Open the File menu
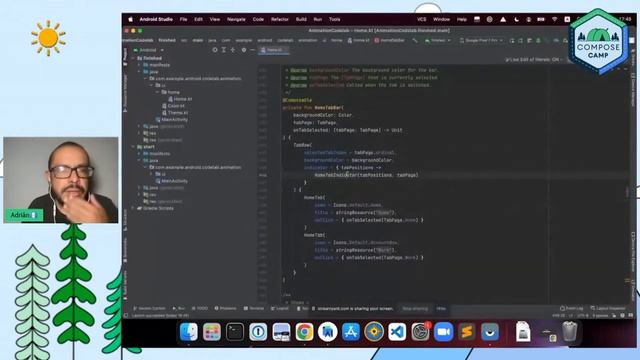Screen dimensions: 640x360 pos(183,19)
